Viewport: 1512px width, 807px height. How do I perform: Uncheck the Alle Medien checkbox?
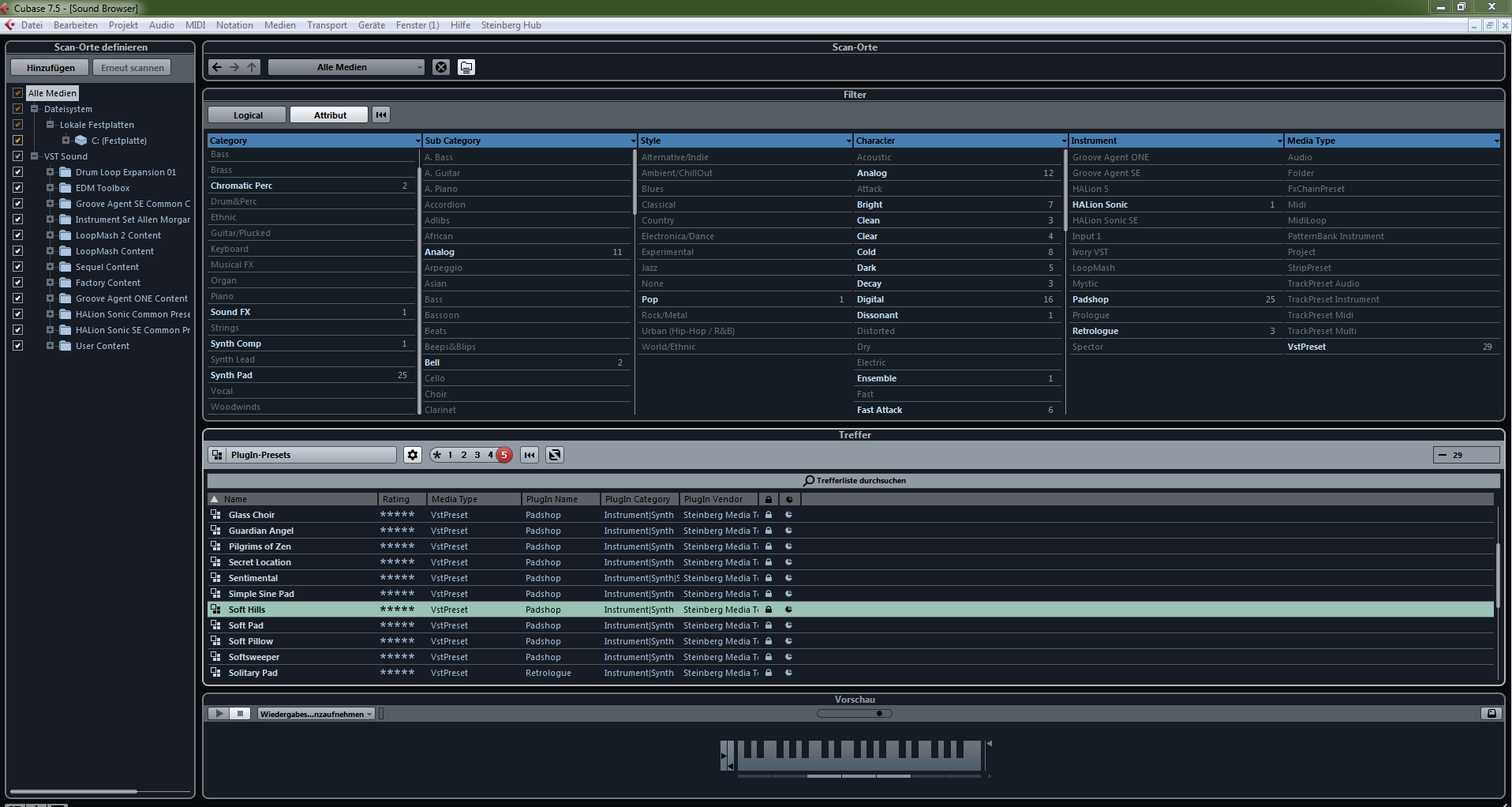pyautogui.click(x=17, y=93)
